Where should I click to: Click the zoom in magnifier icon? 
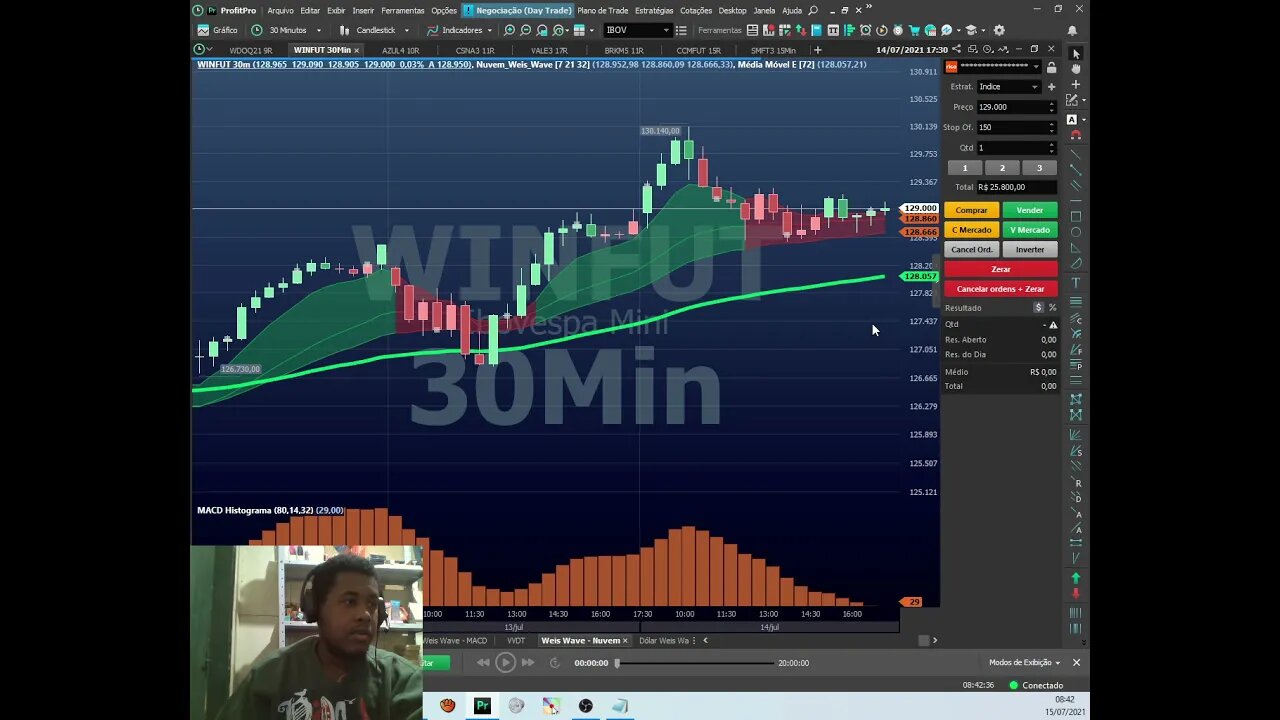click(509, 30)
